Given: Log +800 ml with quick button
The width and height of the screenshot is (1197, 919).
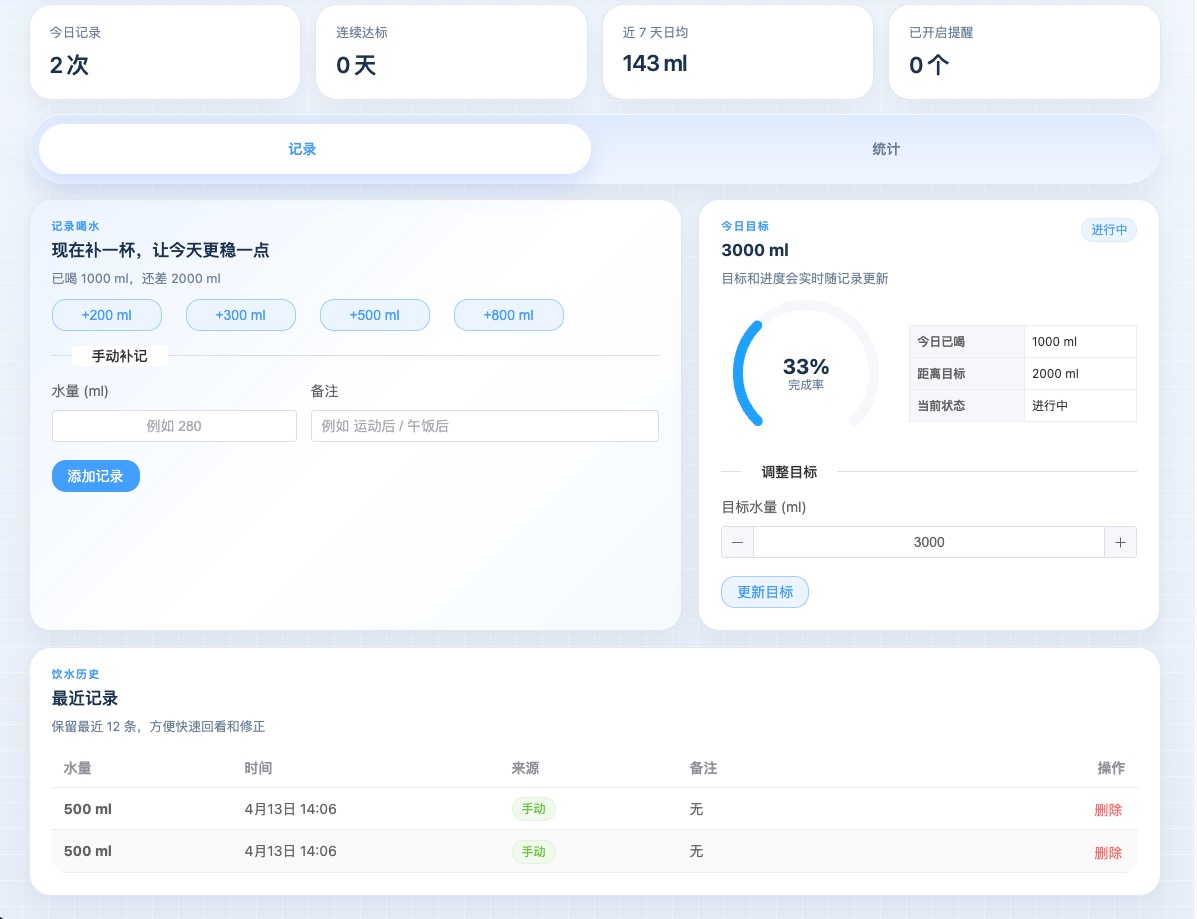Looking at the screenshot, I should coord(508,315).
